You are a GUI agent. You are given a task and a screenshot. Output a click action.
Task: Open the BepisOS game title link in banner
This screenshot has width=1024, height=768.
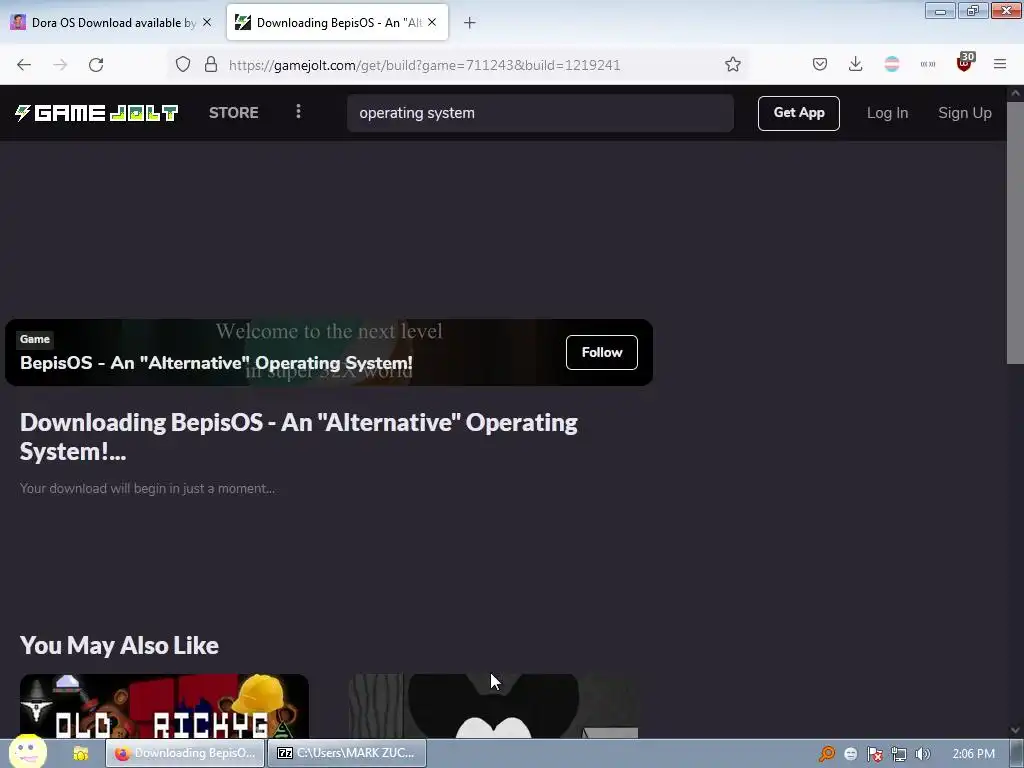pyautogui.click(x=216, y=363)
